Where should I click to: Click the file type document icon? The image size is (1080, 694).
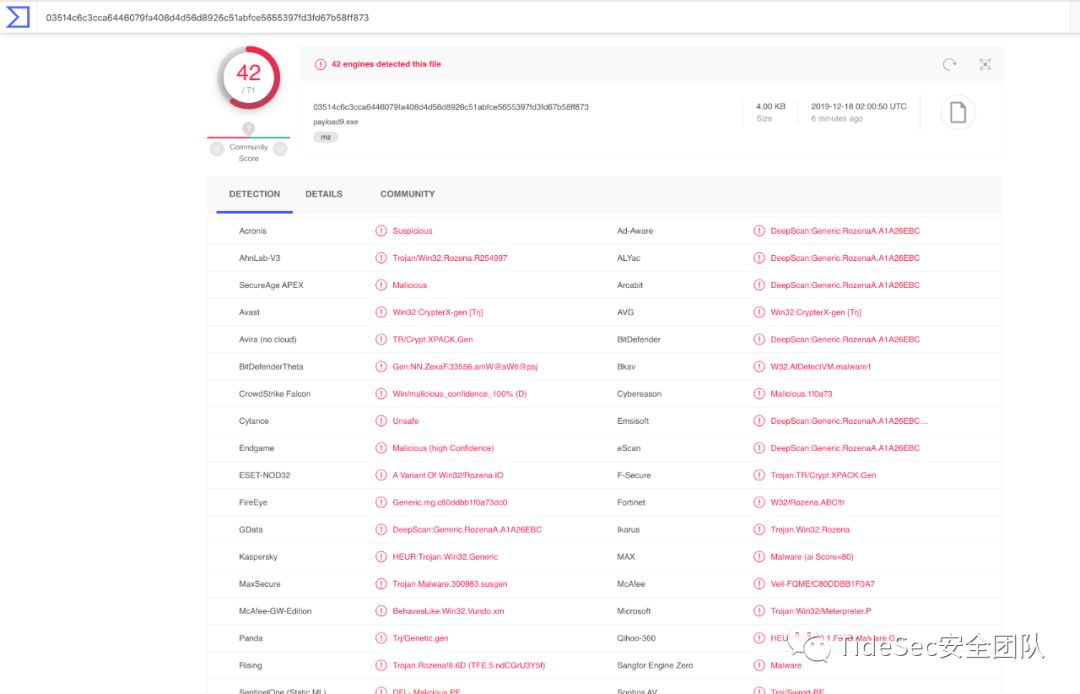(957, 112)
